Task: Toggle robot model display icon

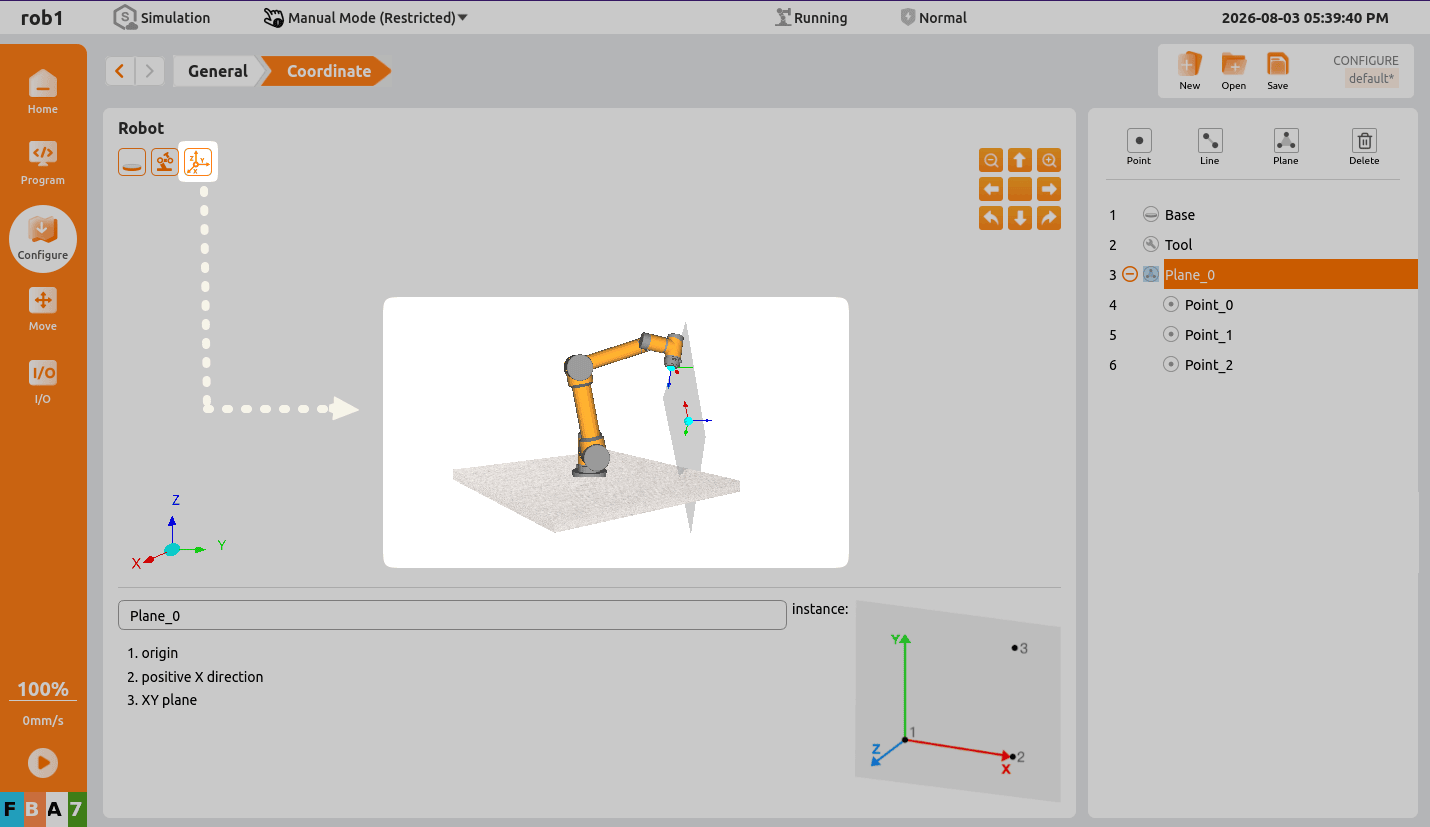Action: point(165,161)
